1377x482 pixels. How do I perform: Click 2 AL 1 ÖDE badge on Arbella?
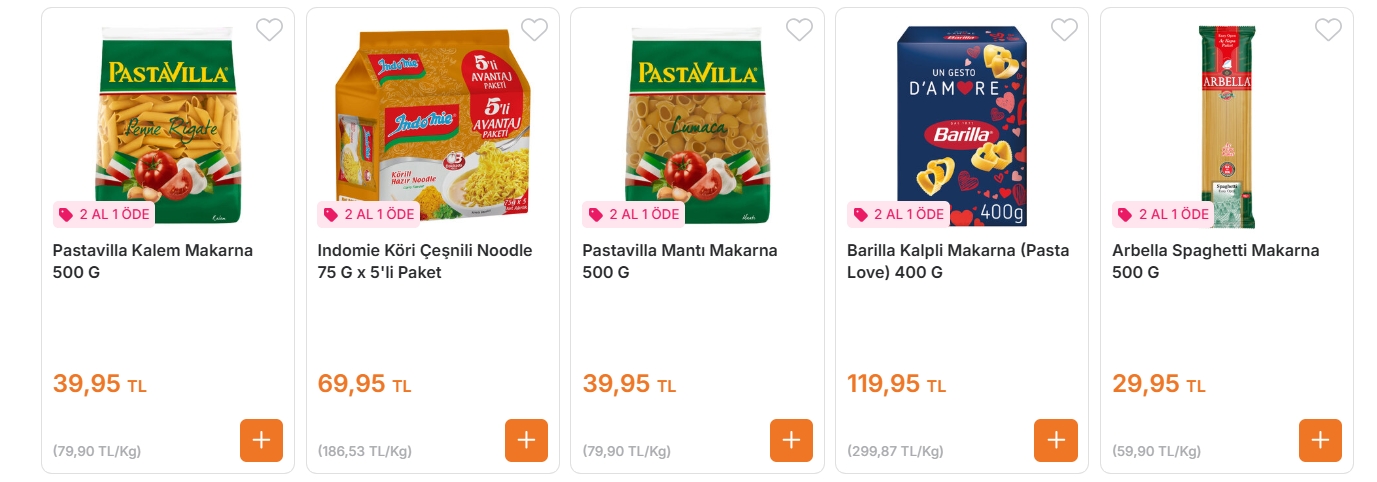[1163, 214]
